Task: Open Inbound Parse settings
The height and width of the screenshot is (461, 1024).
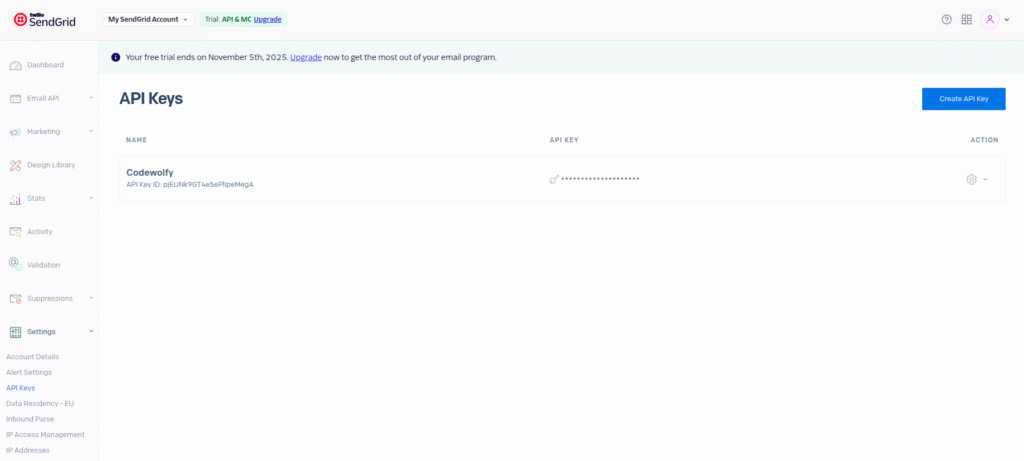Action: [30, 419]
